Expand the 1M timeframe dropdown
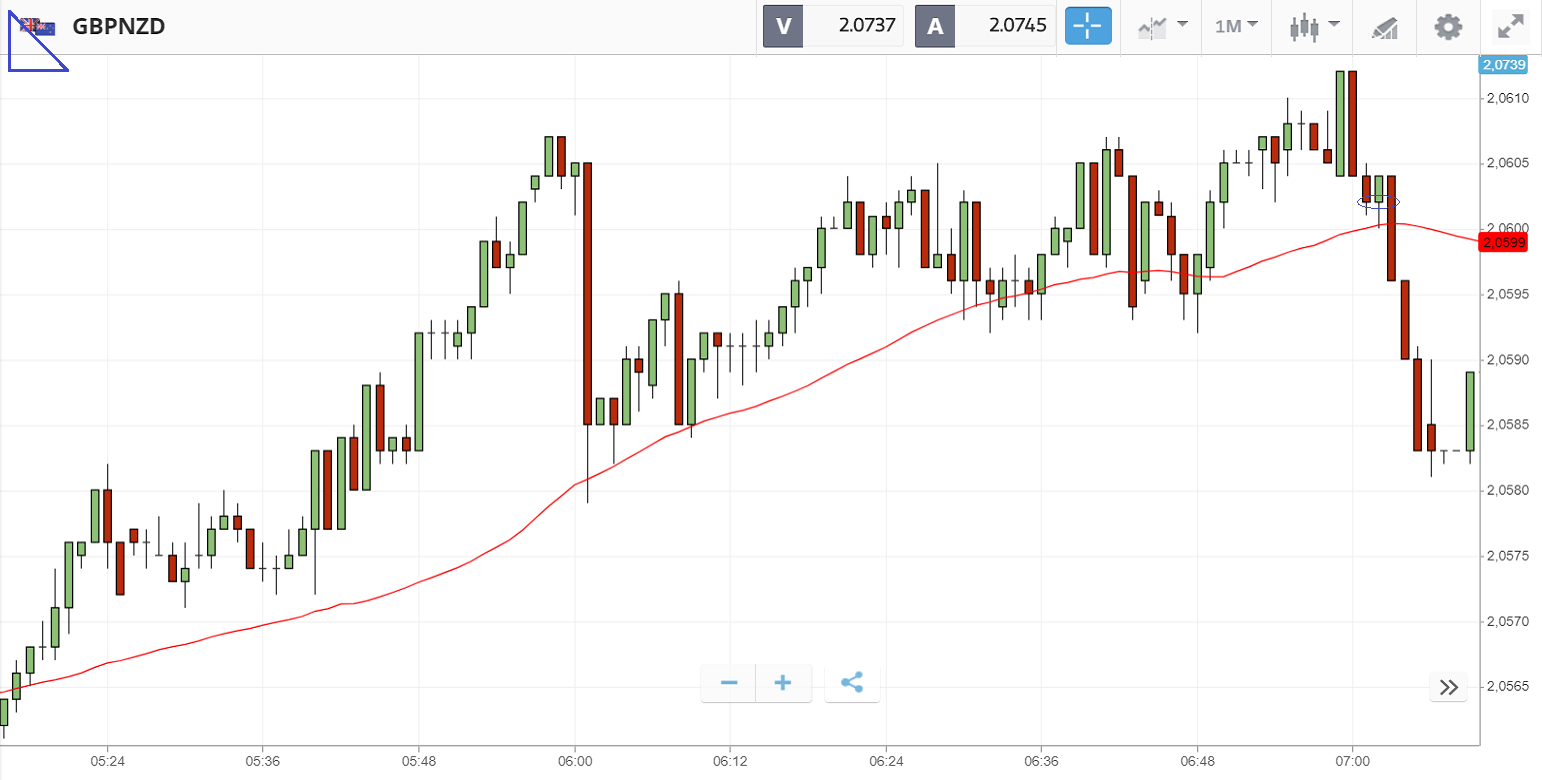The width and height of the screenshot is (1542, 780). [1236, 26]
